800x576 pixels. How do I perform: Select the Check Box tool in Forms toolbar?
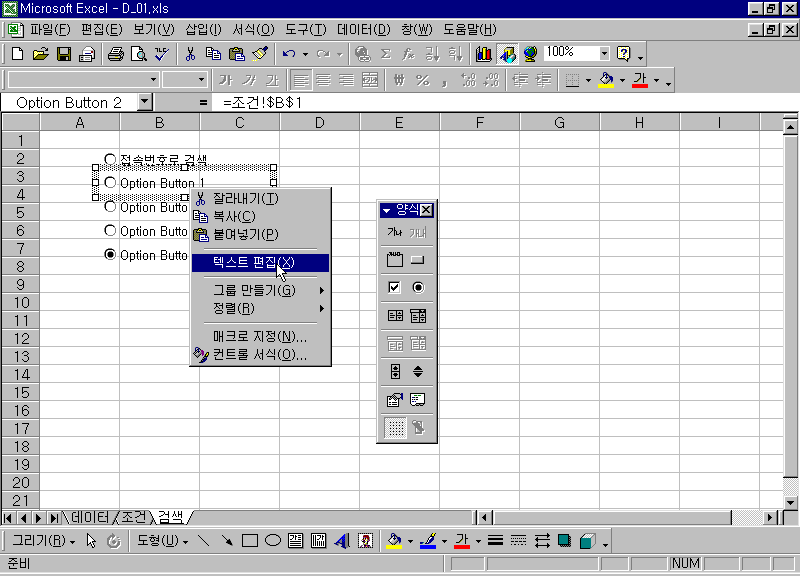[394, 288]
